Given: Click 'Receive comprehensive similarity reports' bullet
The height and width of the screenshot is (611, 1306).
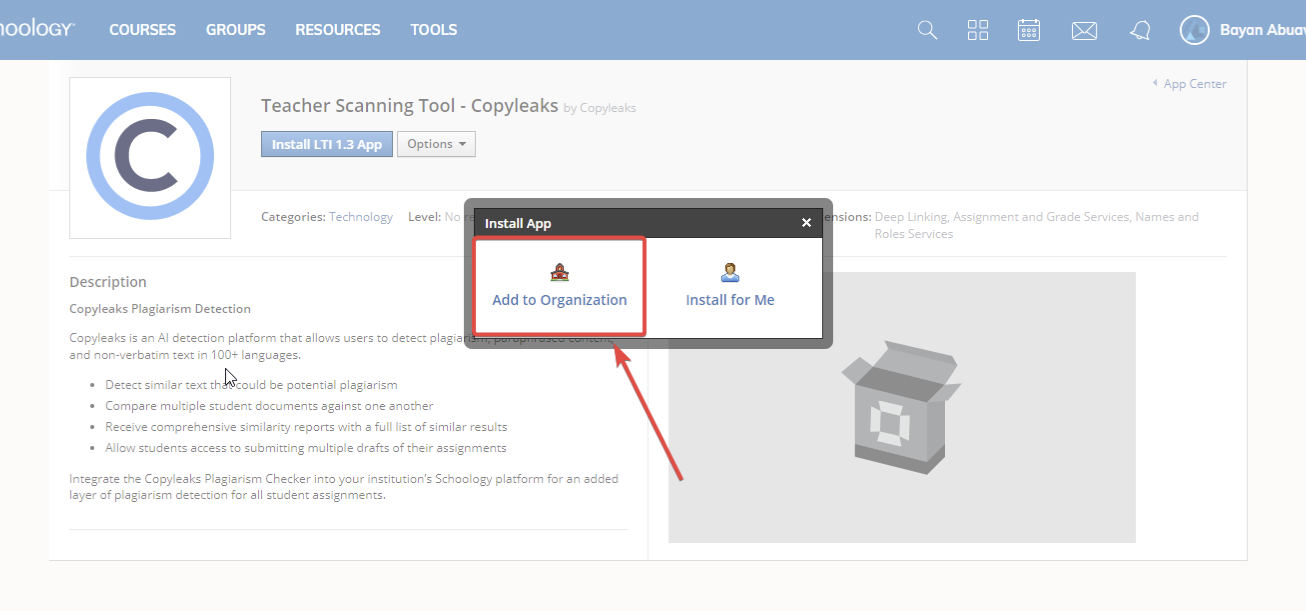Looking at the screenshot, I should 306,427.
